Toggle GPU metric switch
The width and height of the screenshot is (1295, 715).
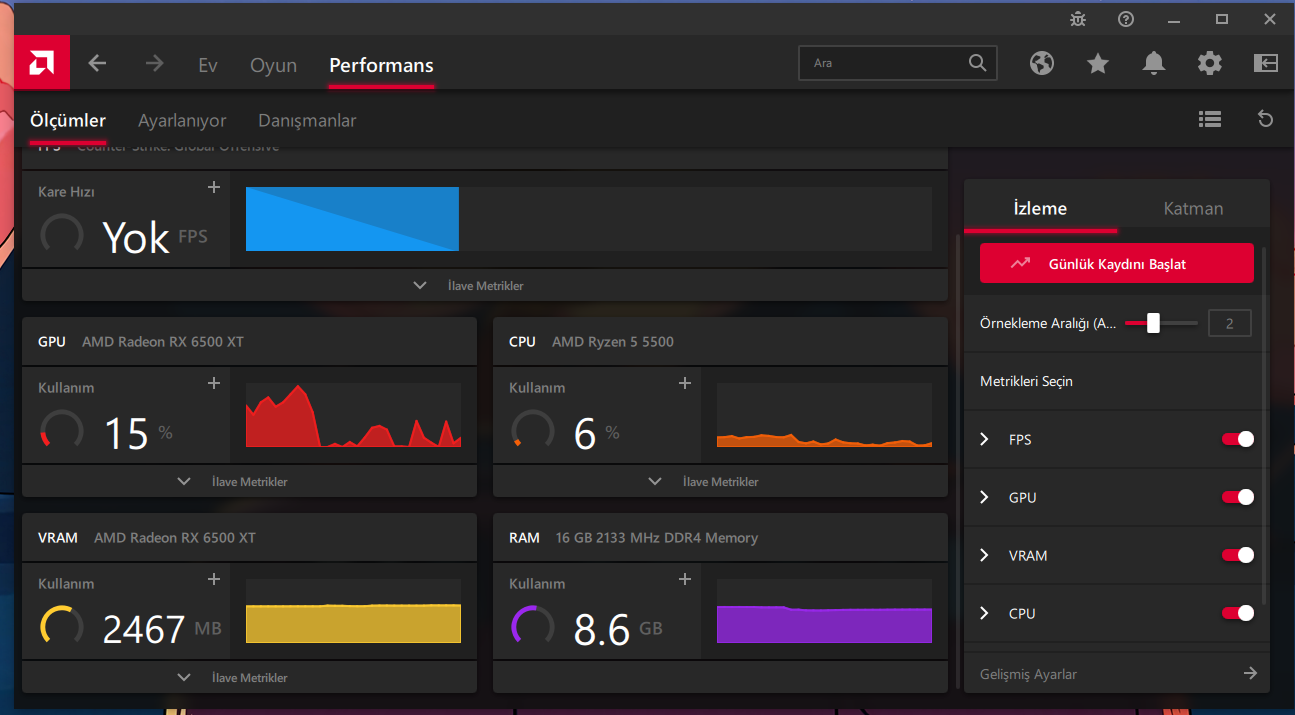click(x=1238, y=497)
